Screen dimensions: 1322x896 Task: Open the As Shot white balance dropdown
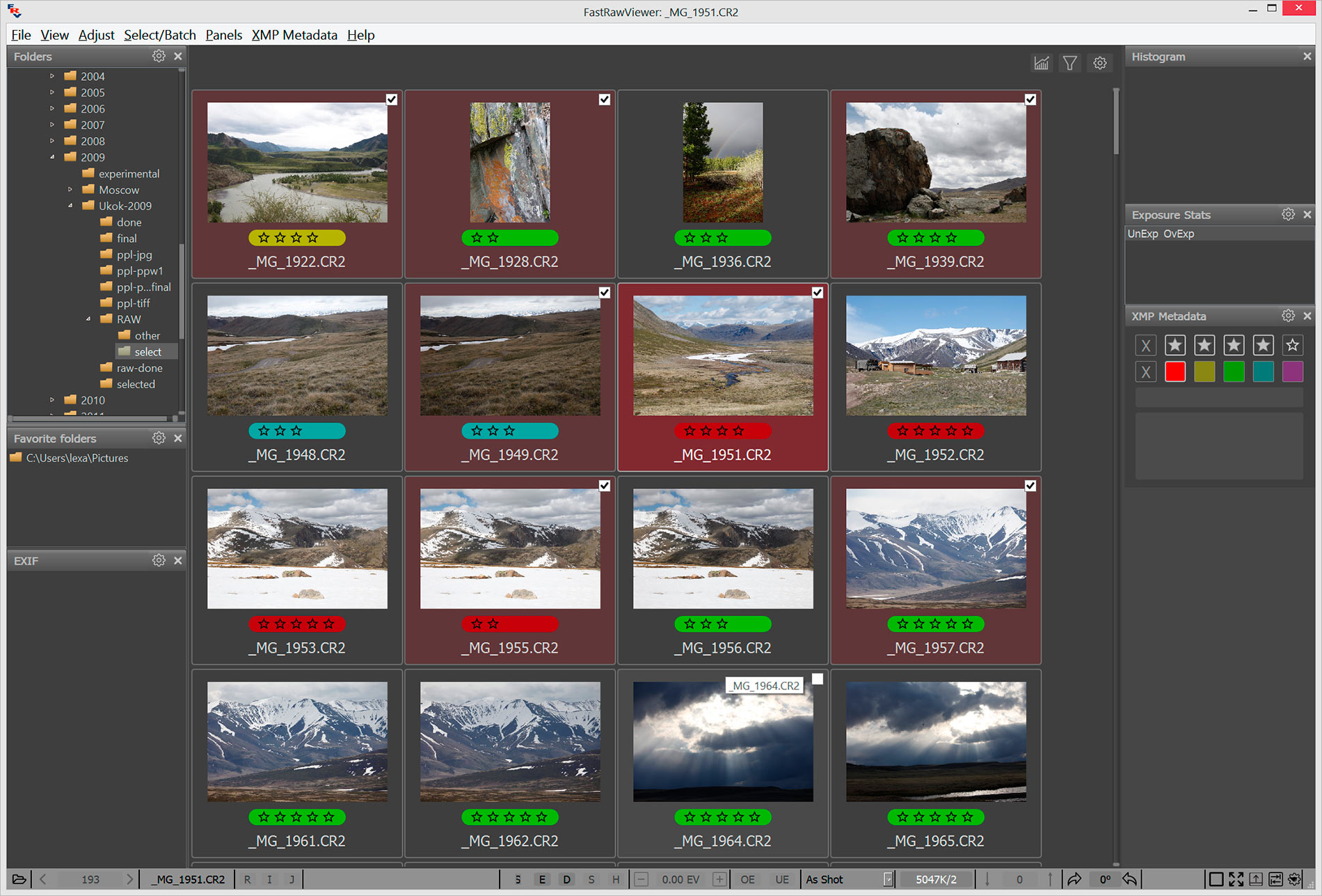(x=887, y=879)
